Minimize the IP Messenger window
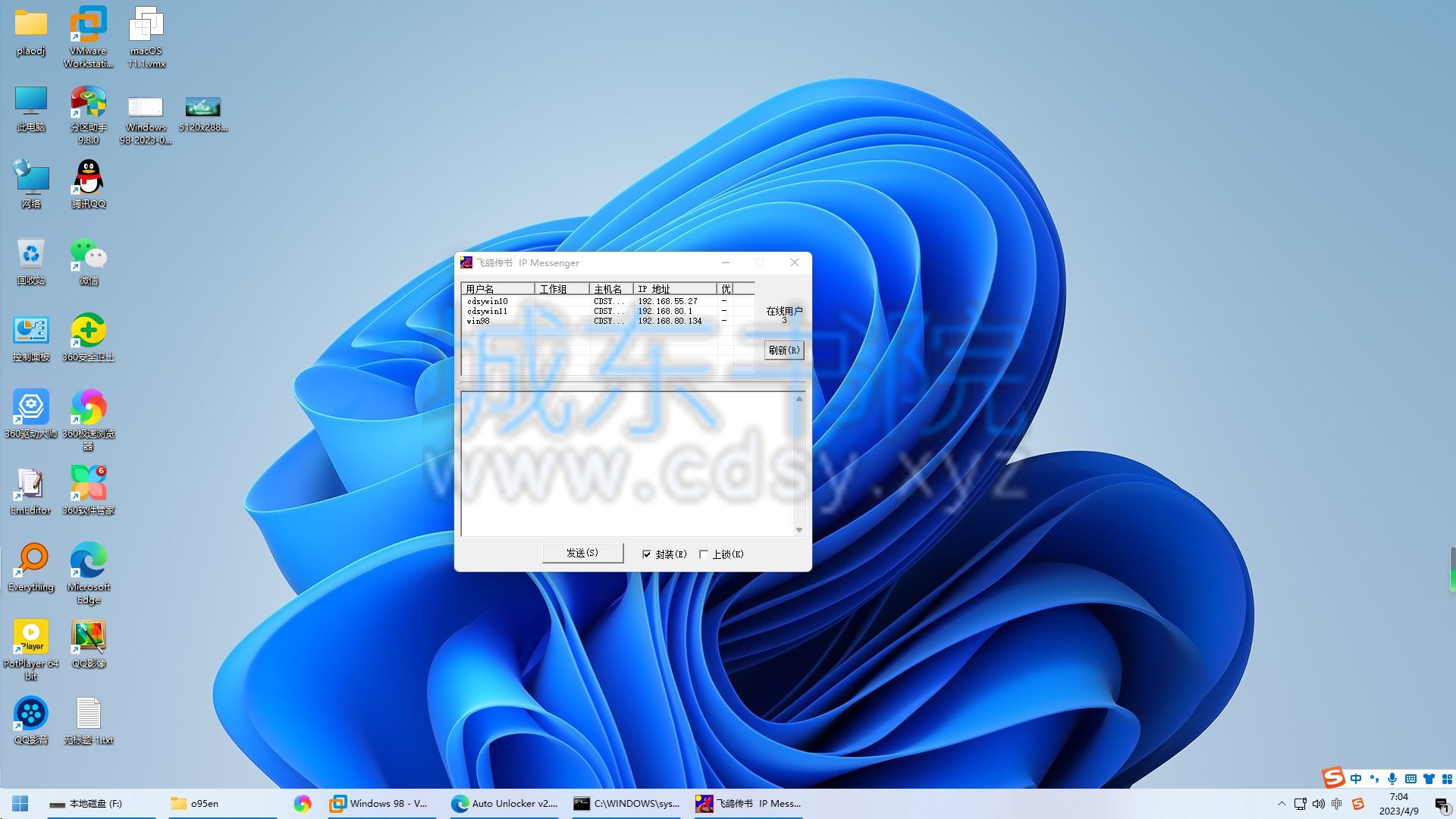The width and height of the screenshot is (1456, 819). (x=726, y=262)
